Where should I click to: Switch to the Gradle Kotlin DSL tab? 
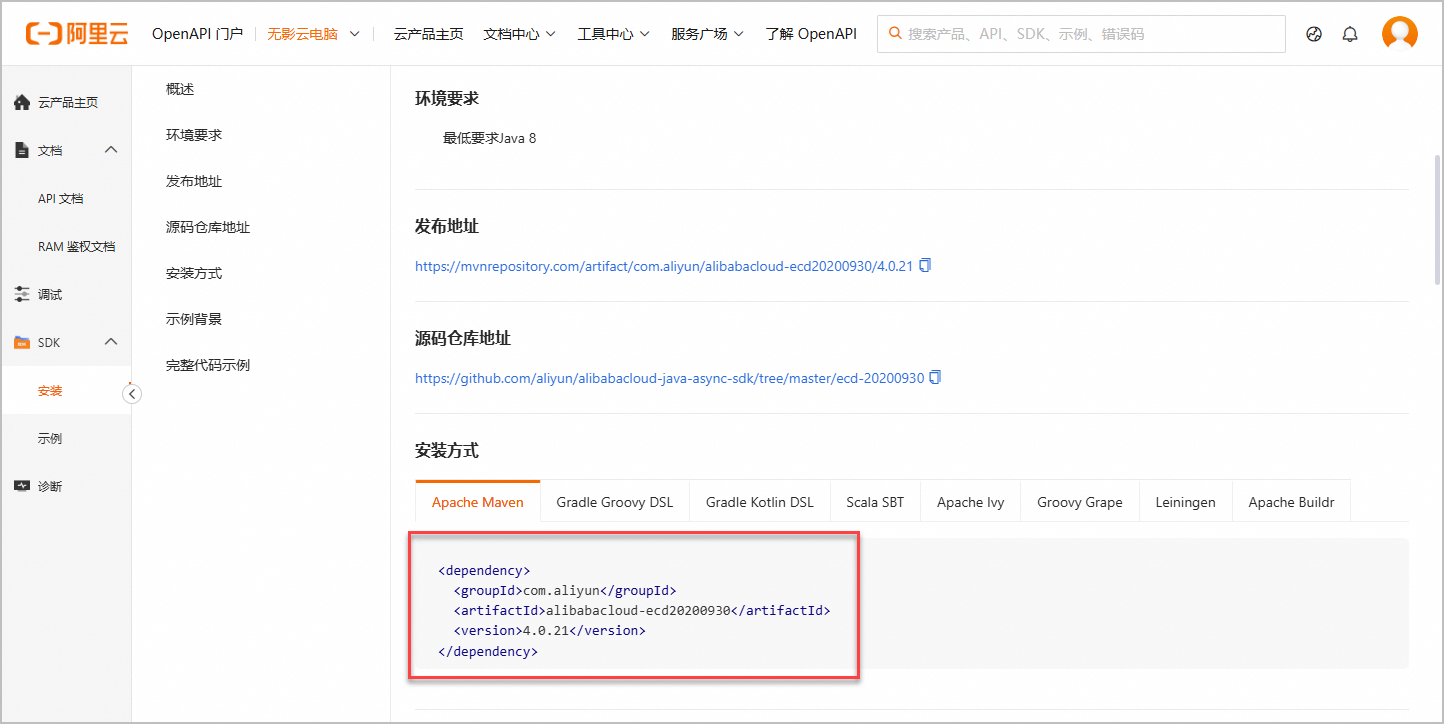[760, 501]
